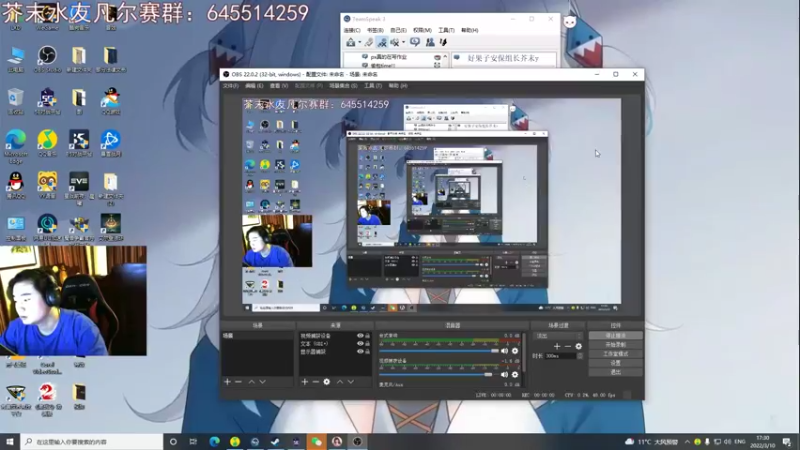The height and width of the screenshot is (450, 800).
Task: Open transition properties gear icon
Action: tap(579, 346)
